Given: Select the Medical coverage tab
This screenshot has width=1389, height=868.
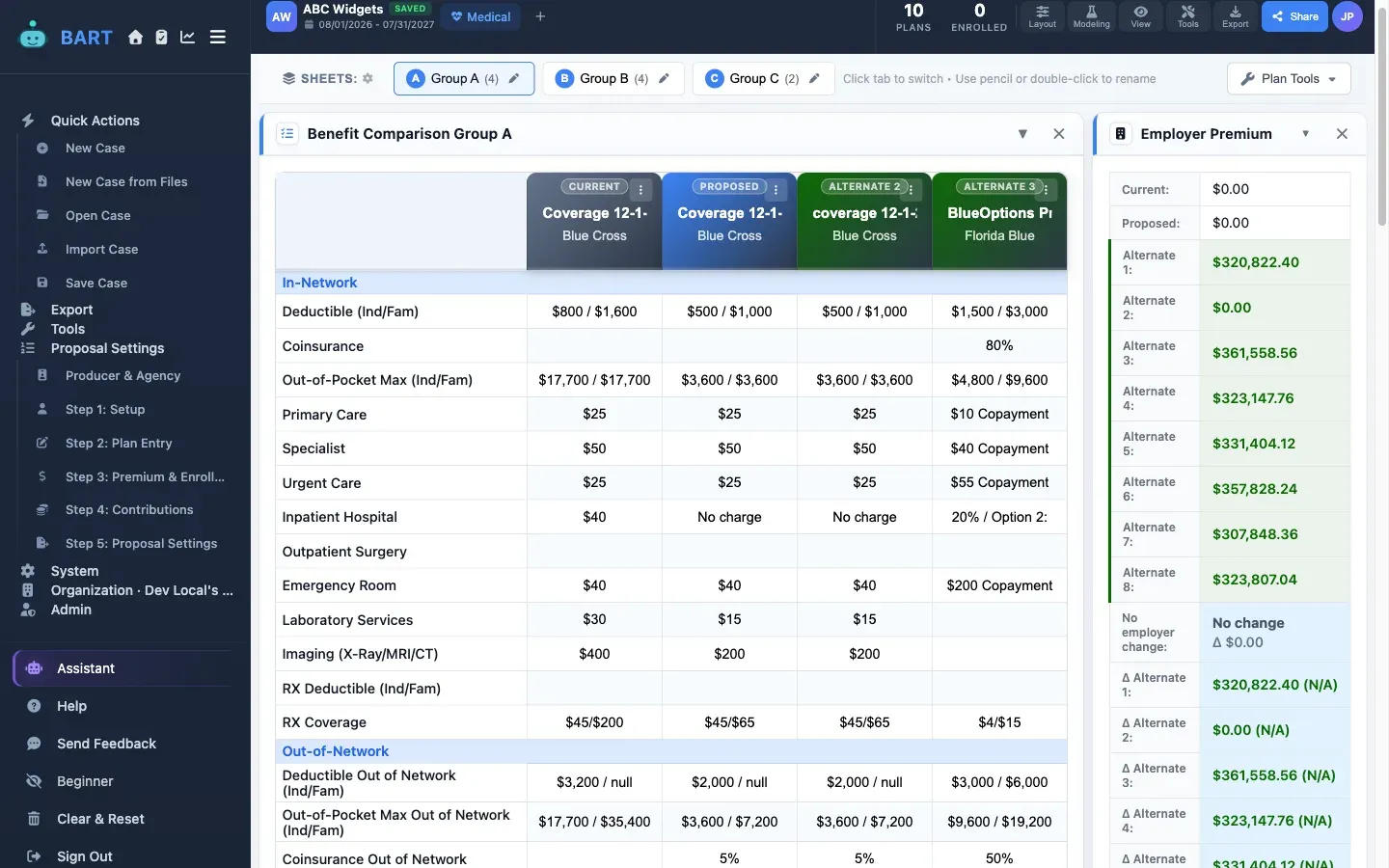Looking at the screenshot, I should tap(480, 16).
